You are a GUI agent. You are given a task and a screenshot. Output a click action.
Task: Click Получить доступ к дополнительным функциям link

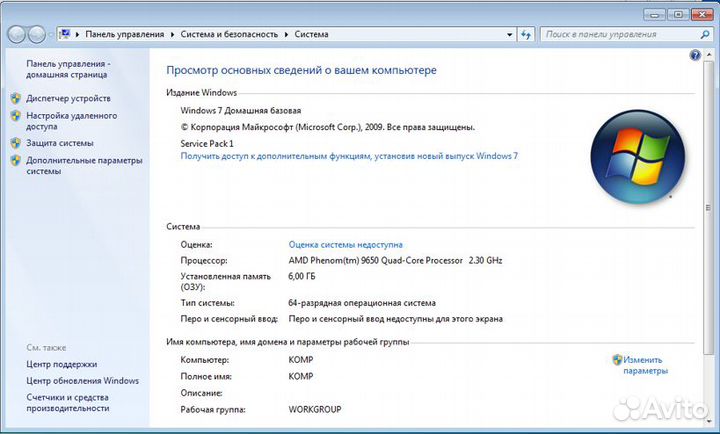click(x=349, y=156)
